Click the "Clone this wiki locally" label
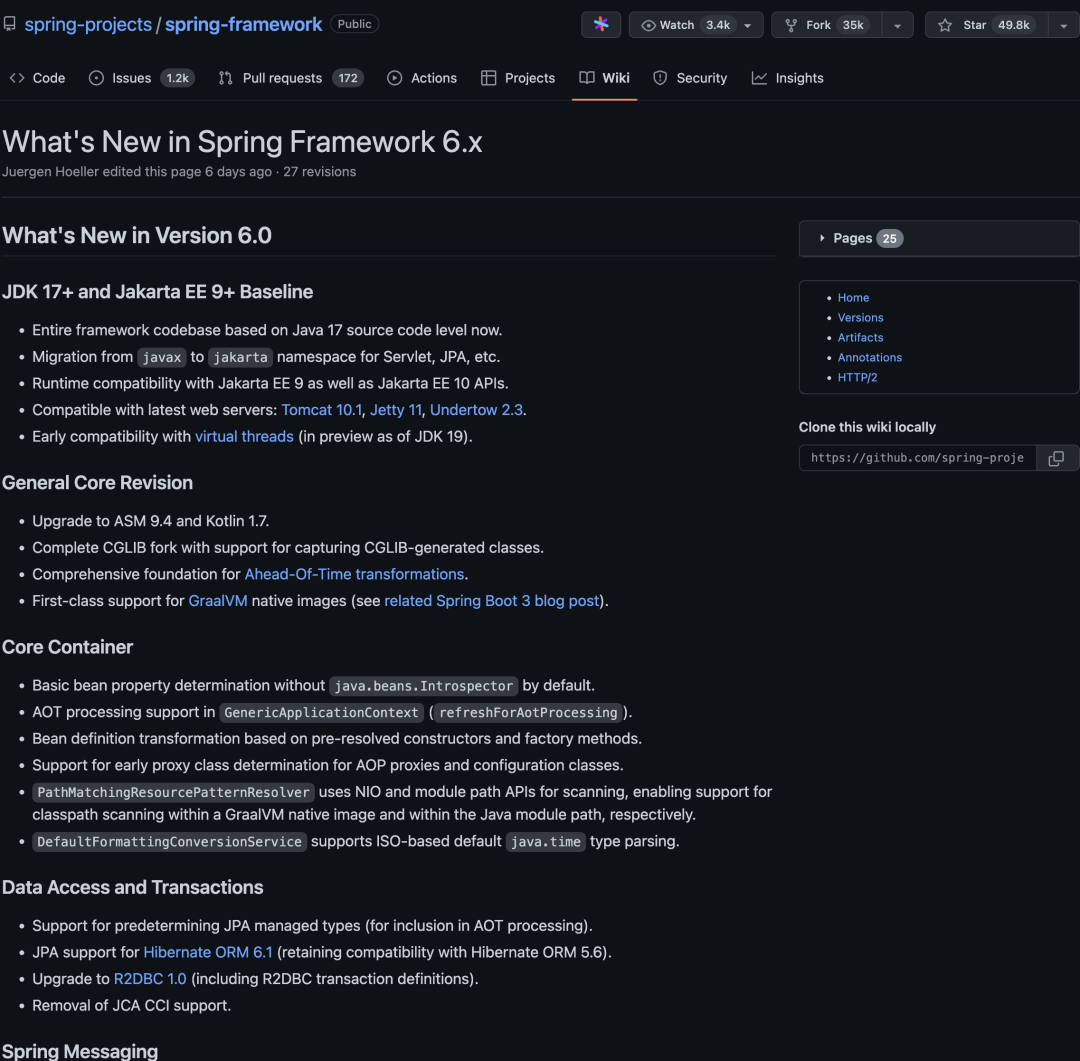 pyautogui.click(x=867, y=427)
